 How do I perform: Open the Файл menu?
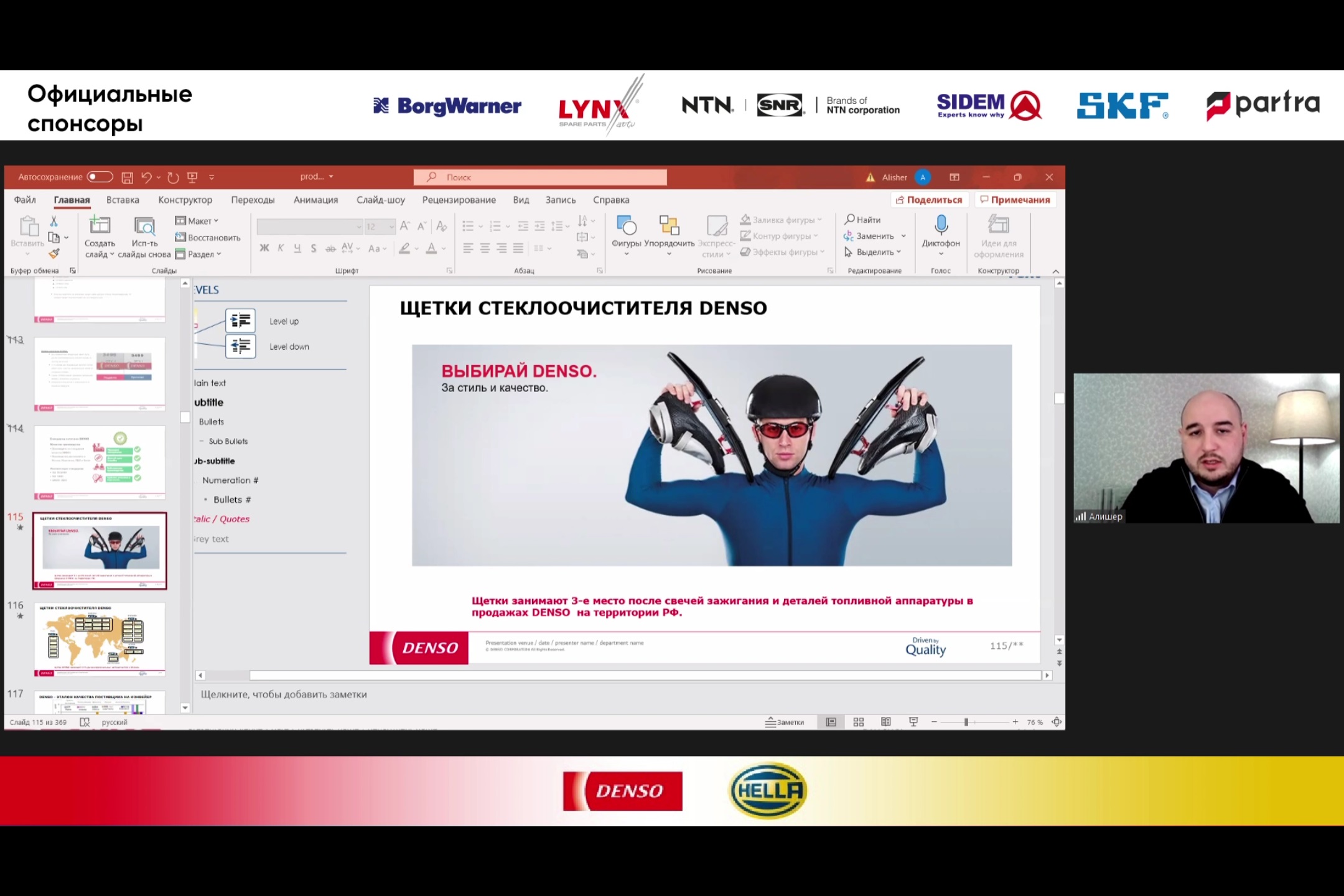(25, 200)
